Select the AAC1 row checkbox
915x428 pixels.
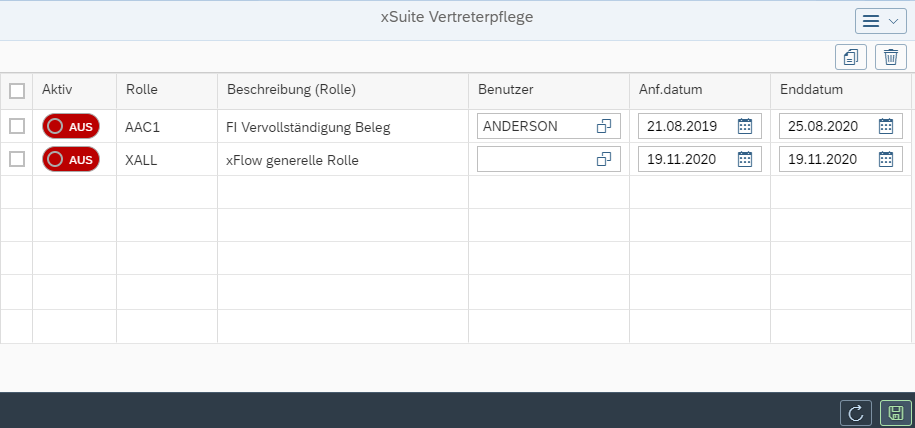tap(17, 126)
